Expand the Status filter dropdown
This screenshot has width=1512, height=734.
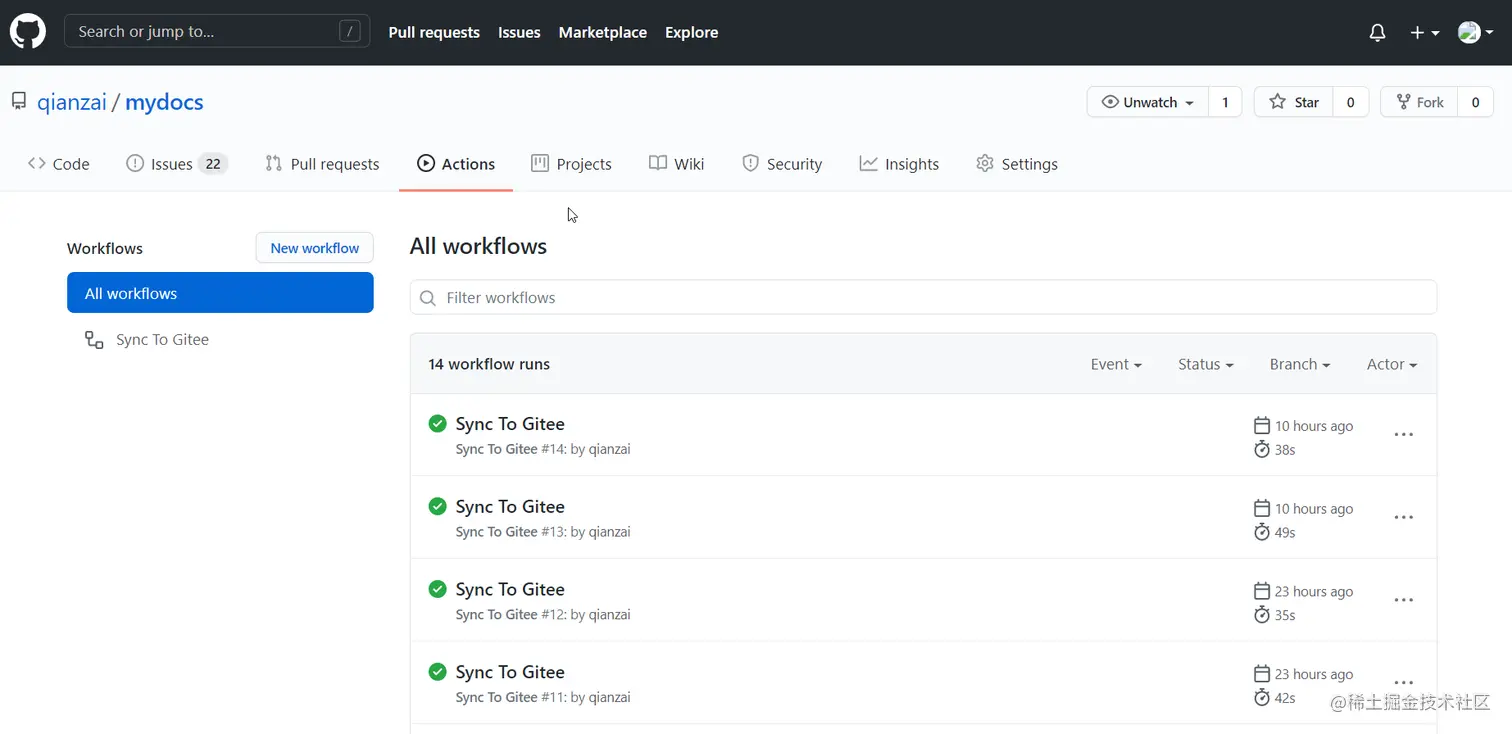1206,364
